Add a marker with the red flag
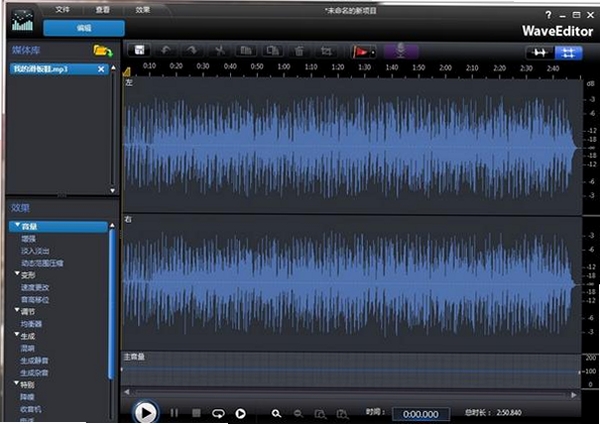Viewport: 600px width, 424px height. pos(360,51)
